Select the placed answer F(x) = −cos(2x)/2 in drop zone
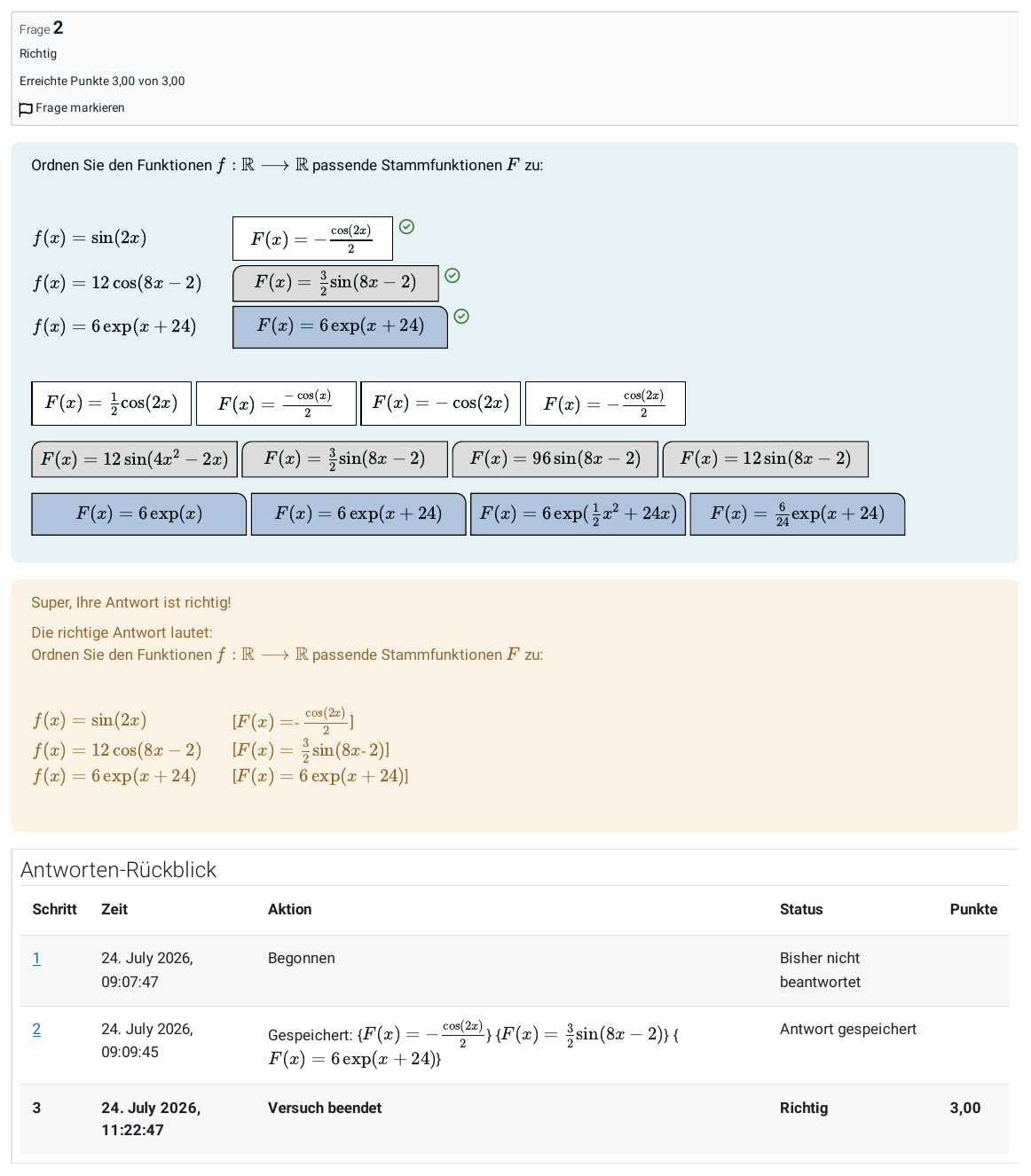Image resolution: width=1031 pixels, height=1176 pixels. coord(312,239)
